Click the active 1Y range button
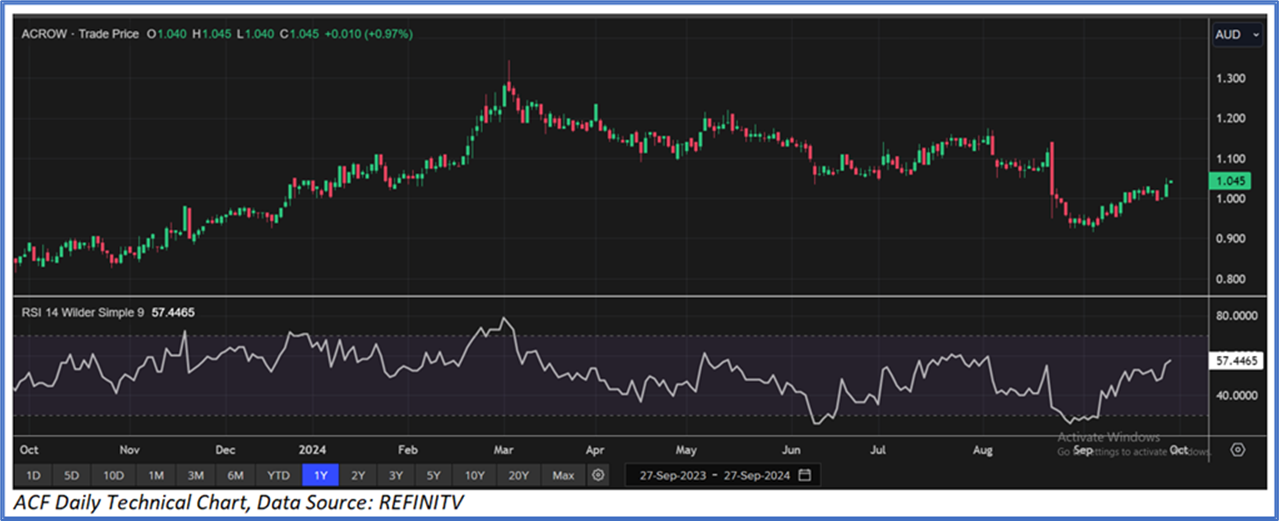 321,474
